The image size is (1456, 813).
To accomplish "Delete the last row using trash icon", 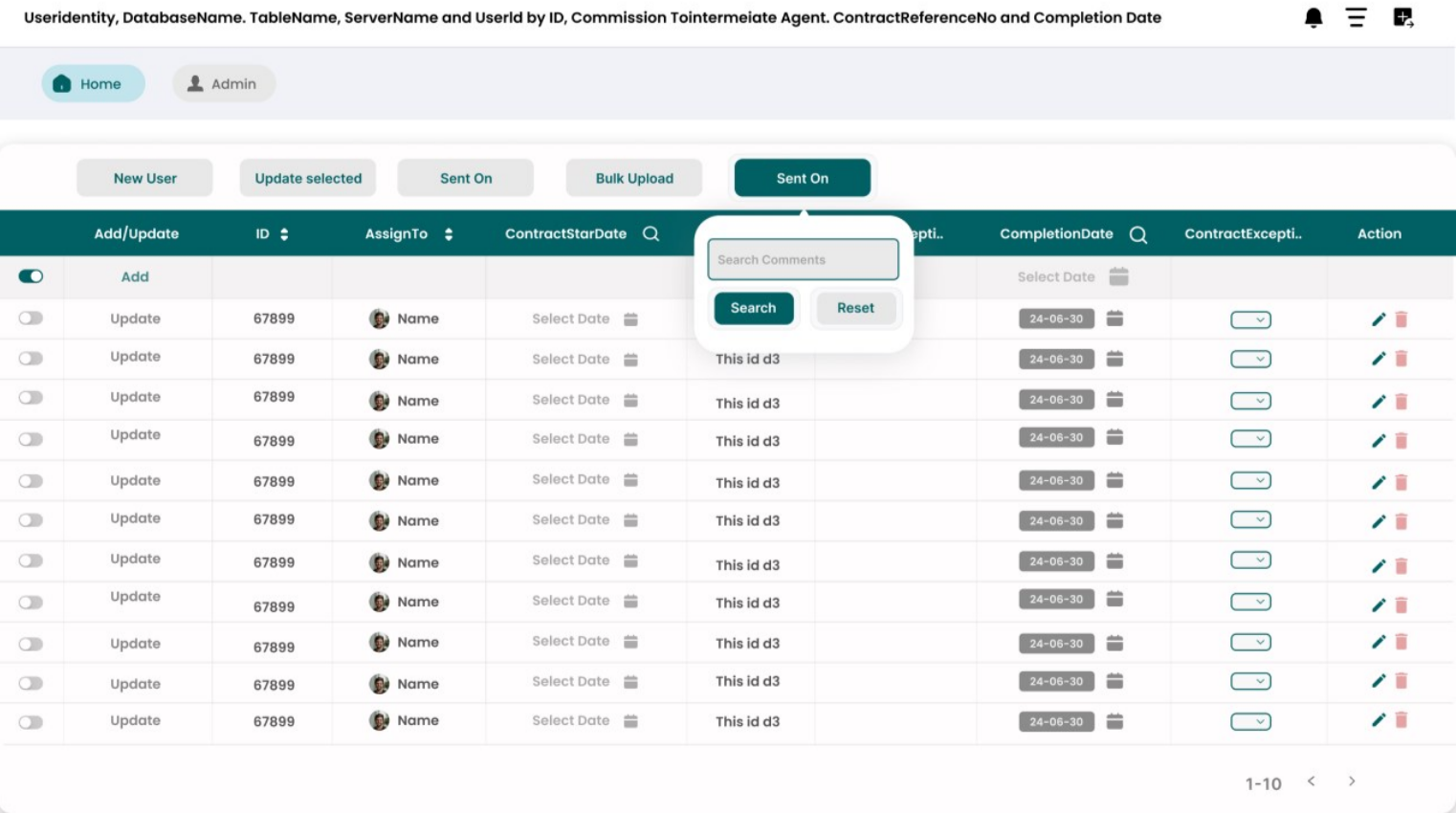I will (x=1401, y=720).
